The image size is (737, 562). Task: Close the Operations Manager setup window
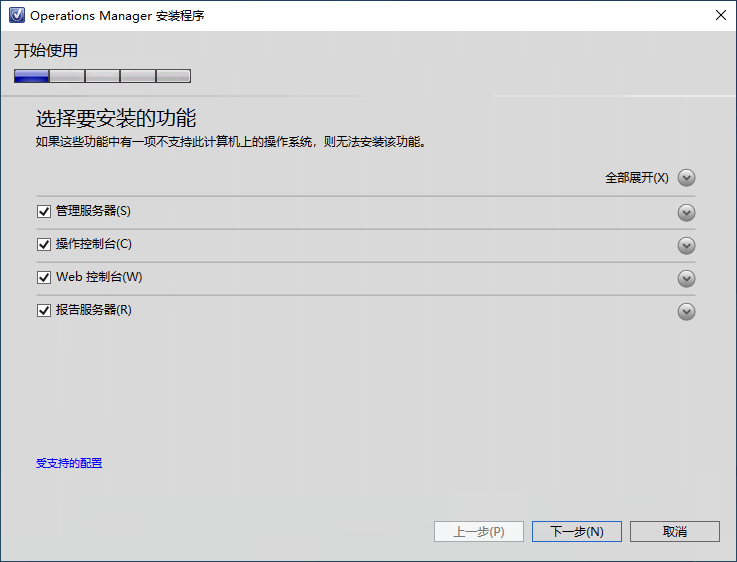pyautogui.click(x=721, y=15)
